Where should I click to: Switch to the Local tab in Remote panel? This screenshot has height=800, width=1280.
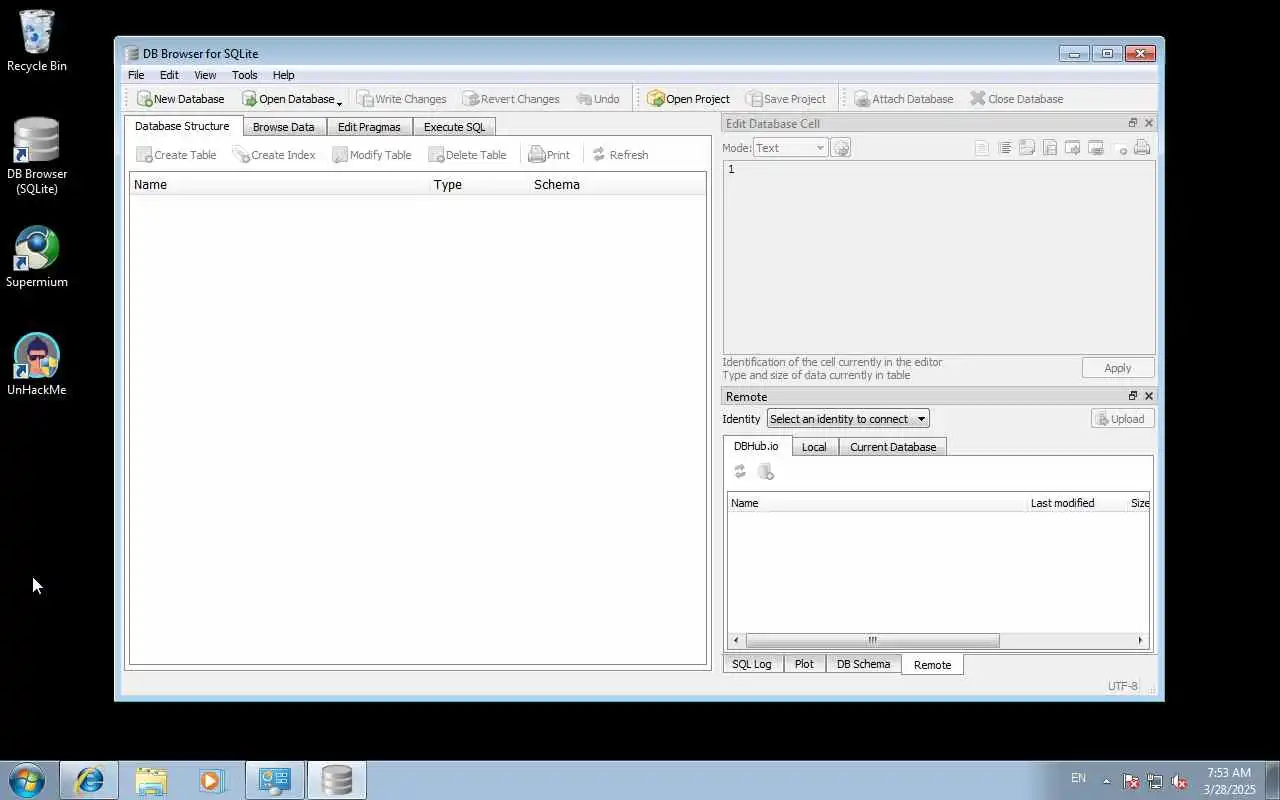click(814, 447)
